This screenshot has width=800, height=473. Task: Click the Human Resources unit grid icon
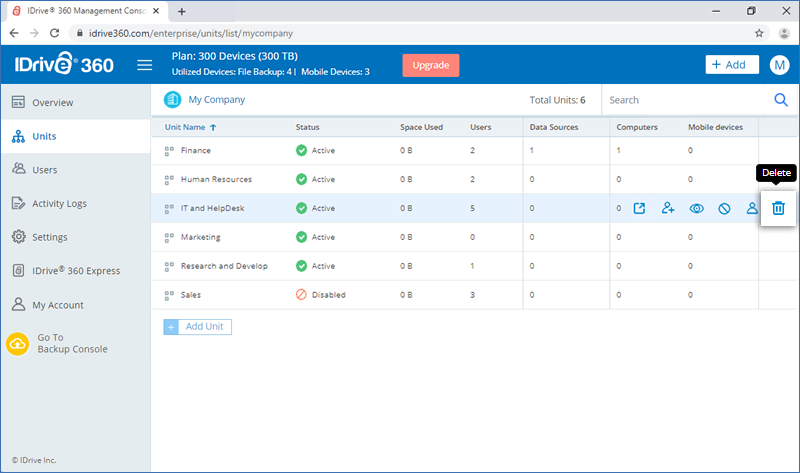tap(169, 180)
